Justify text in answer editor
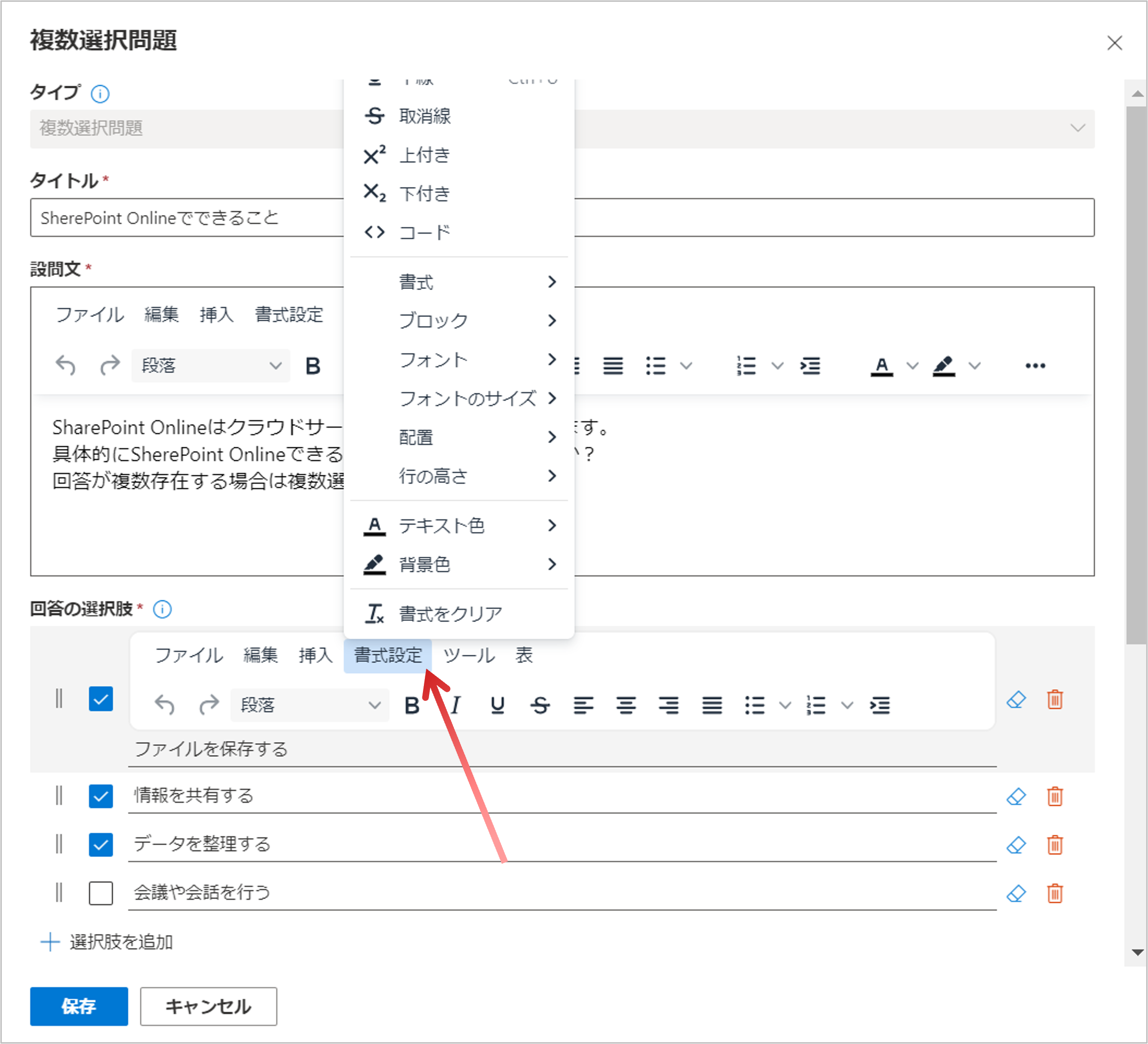 [x=712, y=706]
